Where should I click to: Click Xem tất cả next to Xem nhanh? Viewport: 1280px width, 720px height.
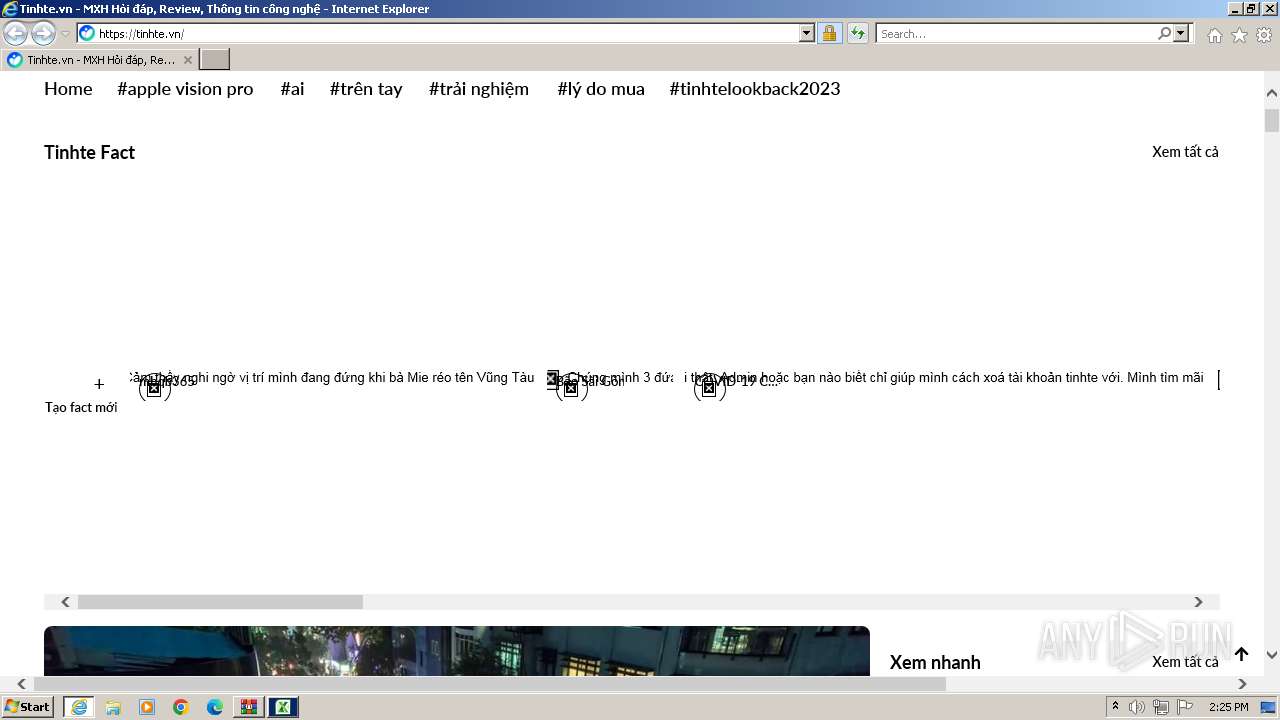click(1185, 662)
